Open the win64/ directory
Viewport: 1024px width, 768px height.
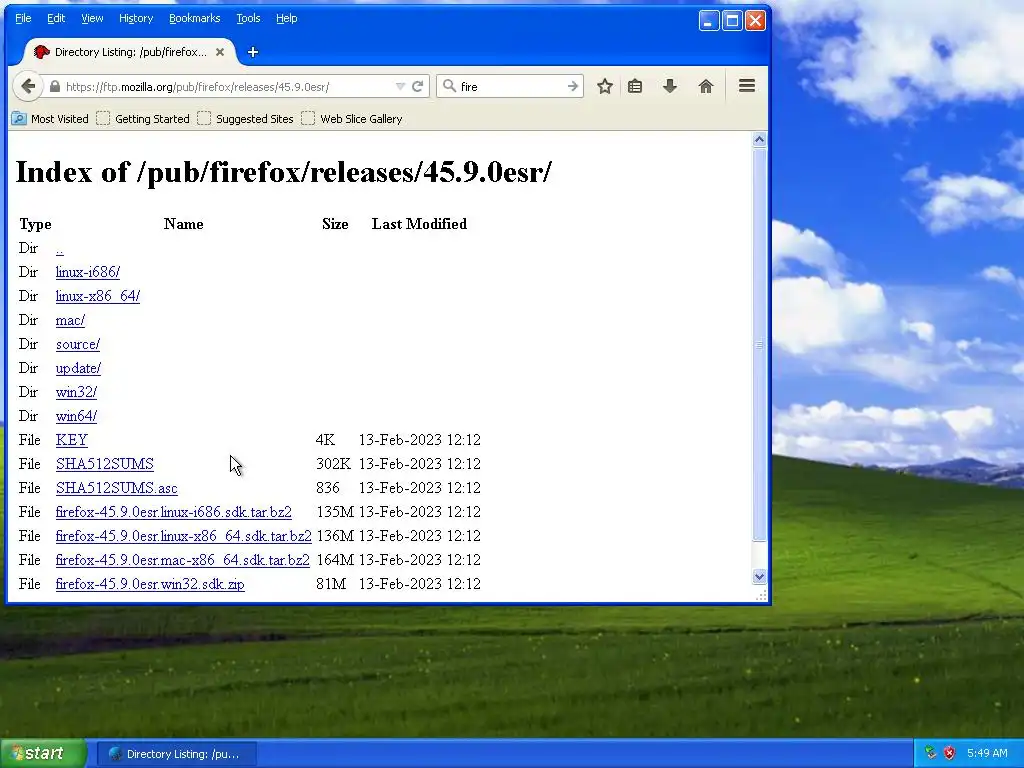coord(76,416)
